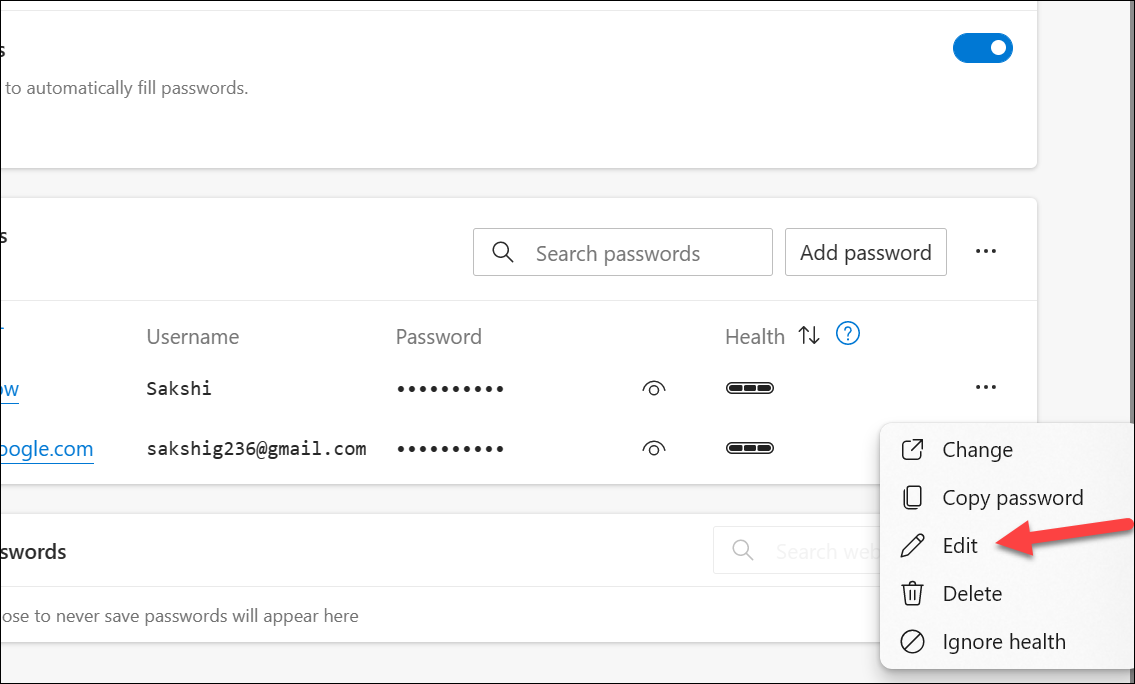Viewport: 1135px width, 684px height.
Task: Open more actions for the Sakshi row
Action: tap(985, 388)
